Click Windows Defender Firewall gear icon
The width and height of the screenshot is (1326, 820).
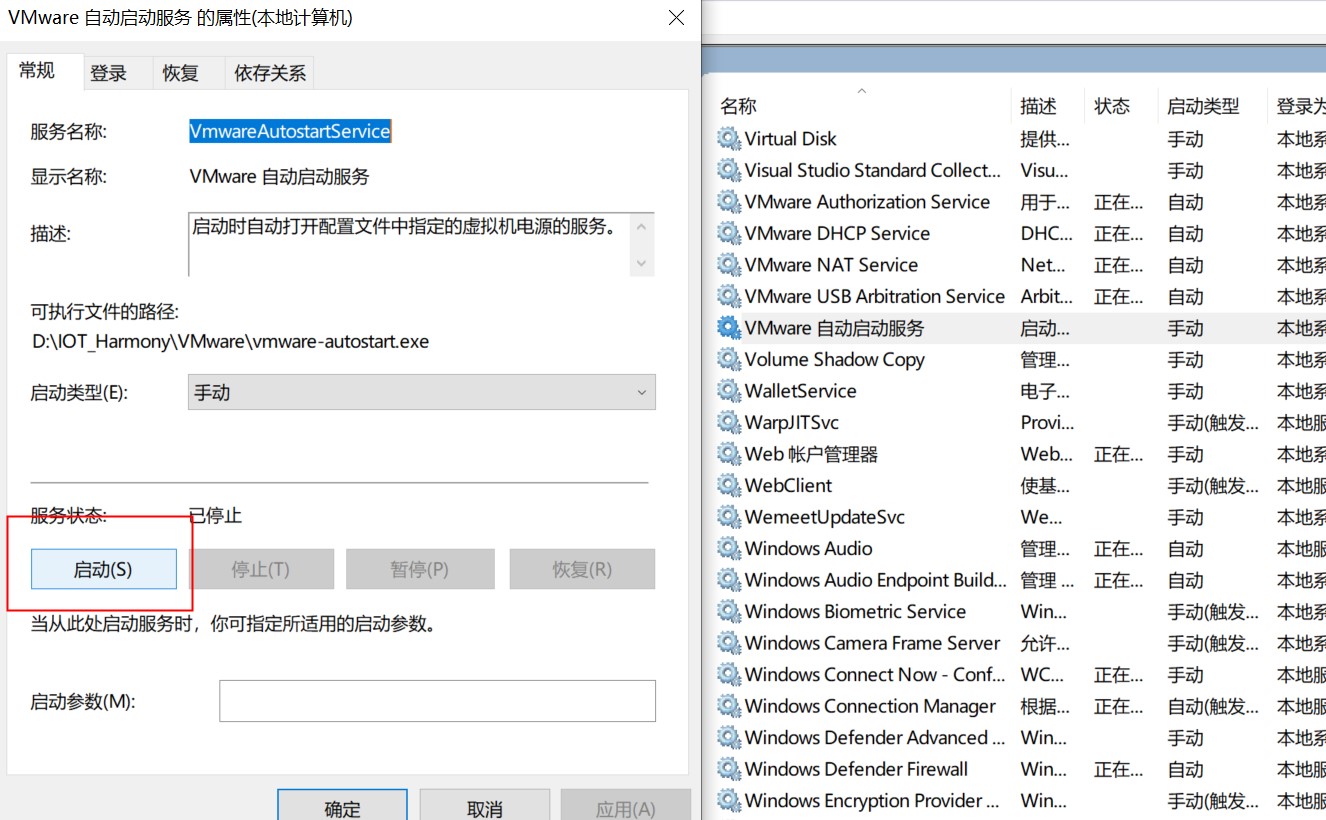click(x=729, y=769)
